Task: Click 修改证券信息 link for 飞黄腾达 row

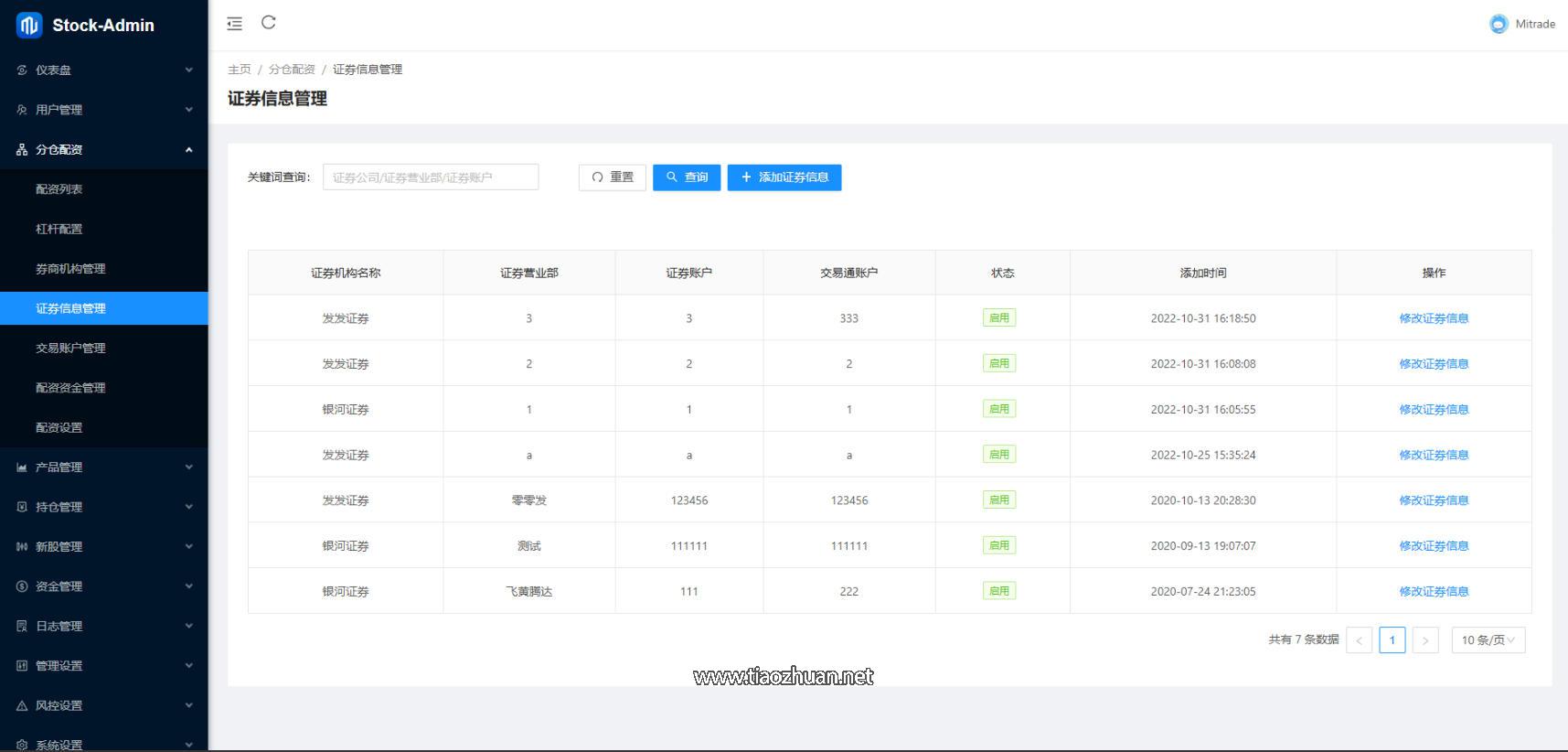Action: click(1433, 592)
